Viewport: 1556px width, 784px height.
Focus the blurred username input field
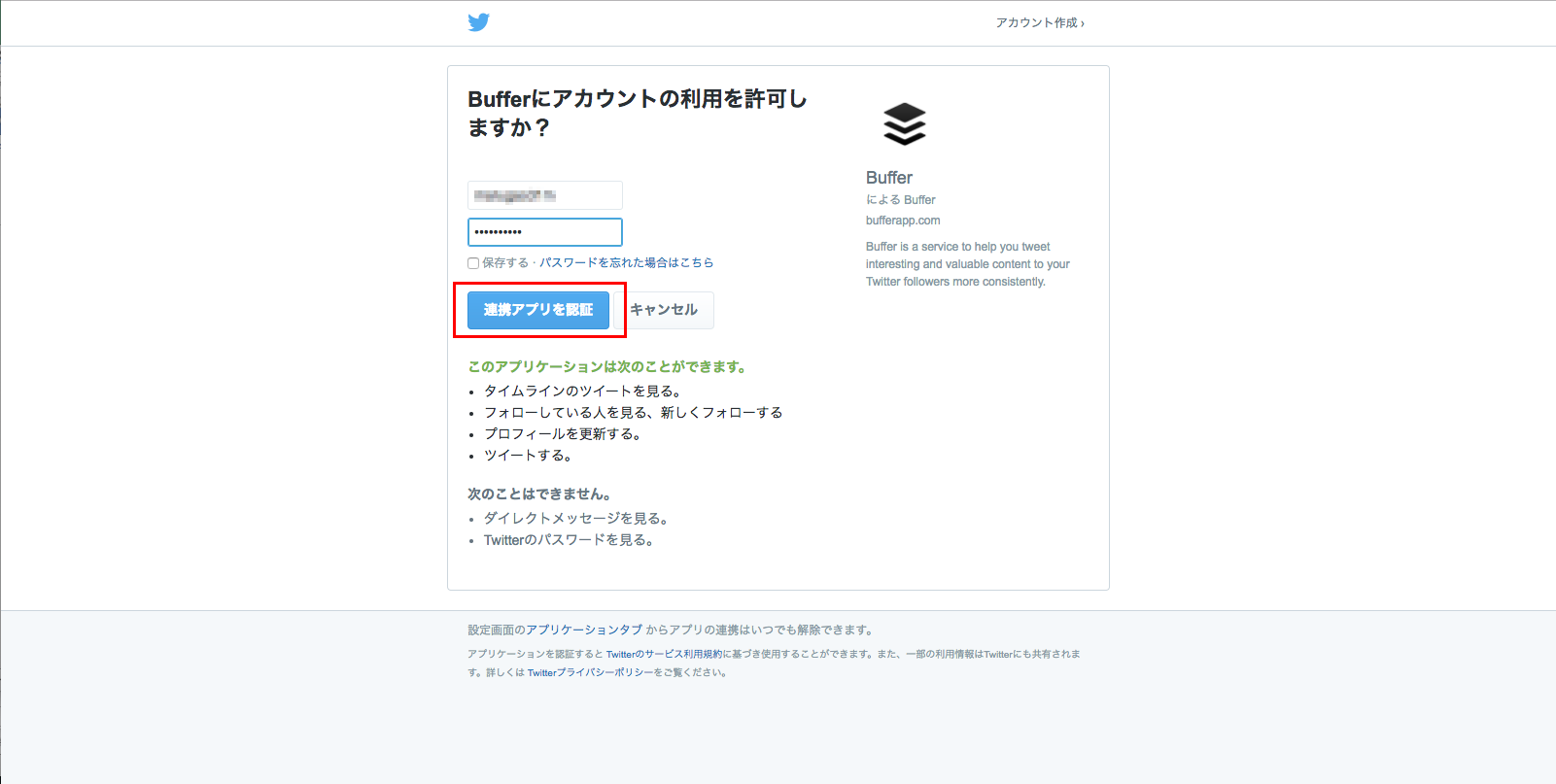(545, 195)
